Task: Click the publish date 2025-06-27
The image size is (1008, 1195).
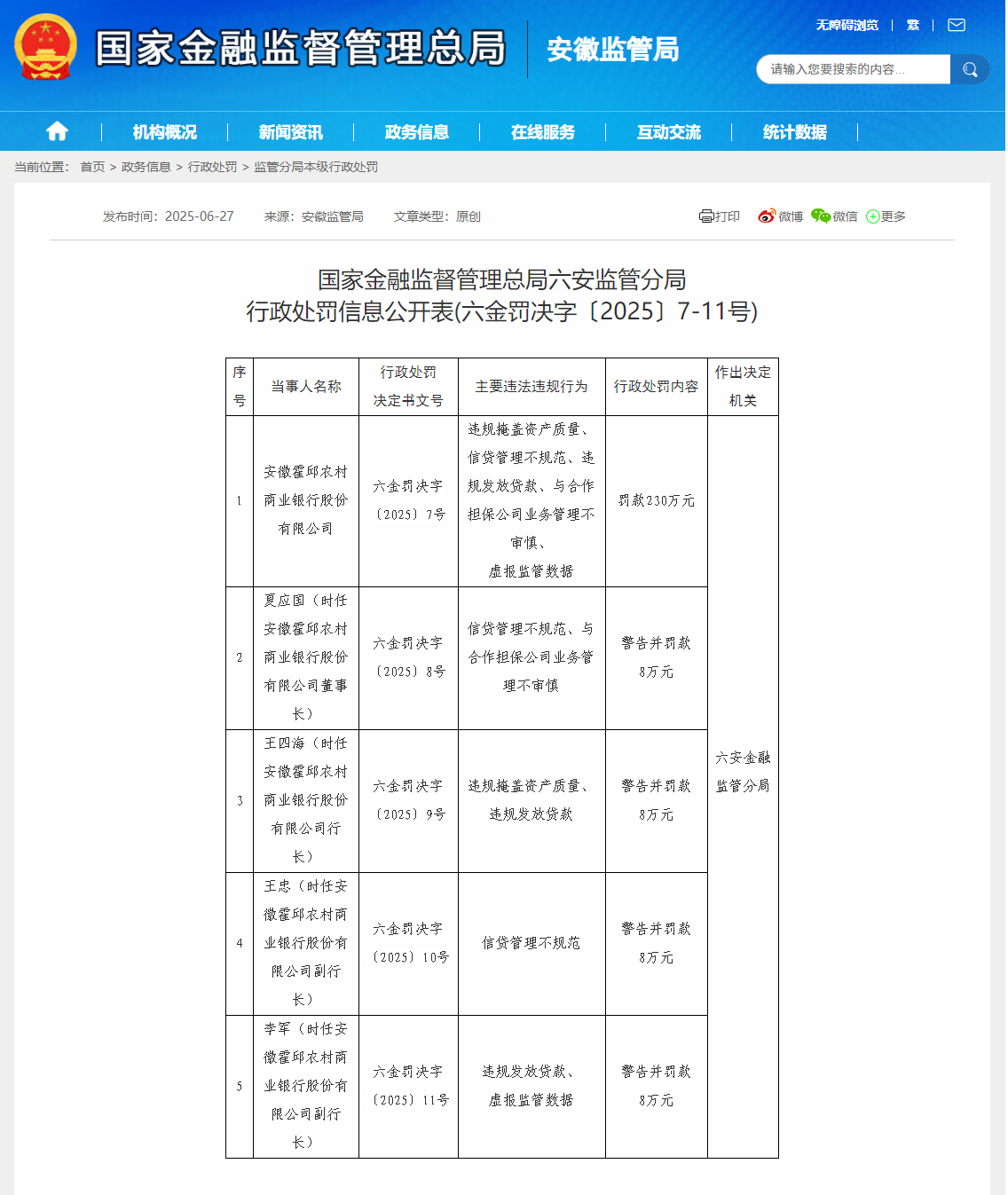Action: pyautogui.click(x=200, y=216)
